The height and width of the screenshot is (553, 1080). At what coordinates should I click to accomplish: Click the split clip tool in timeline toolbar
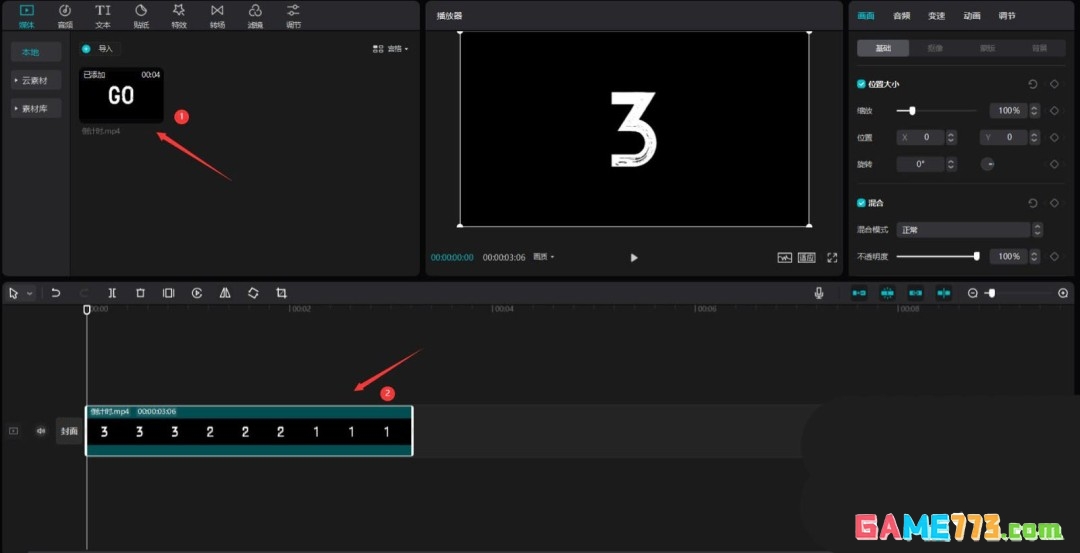pos(112,293)
